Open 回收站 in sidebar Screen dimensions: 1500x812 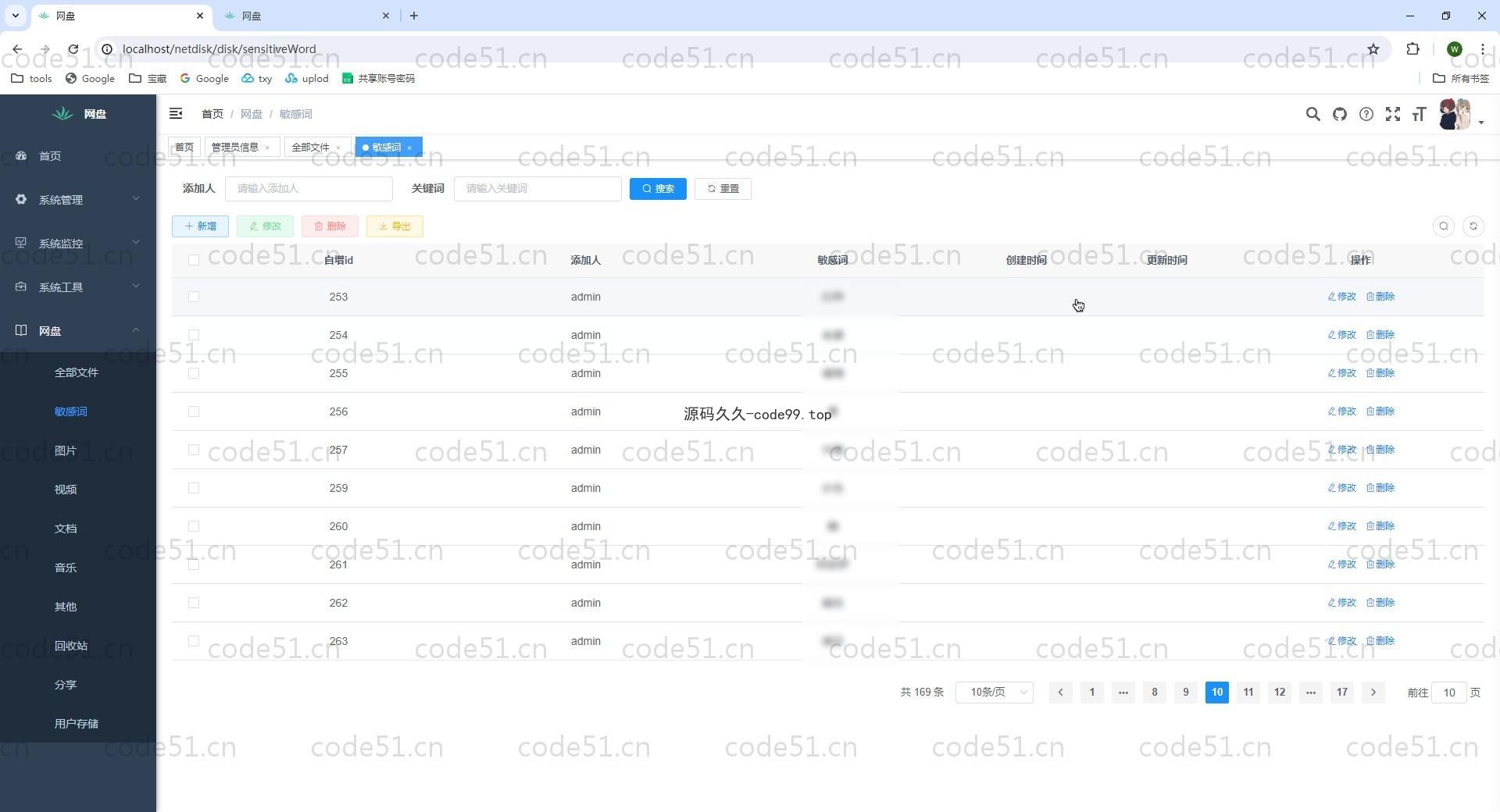[78, 646]
